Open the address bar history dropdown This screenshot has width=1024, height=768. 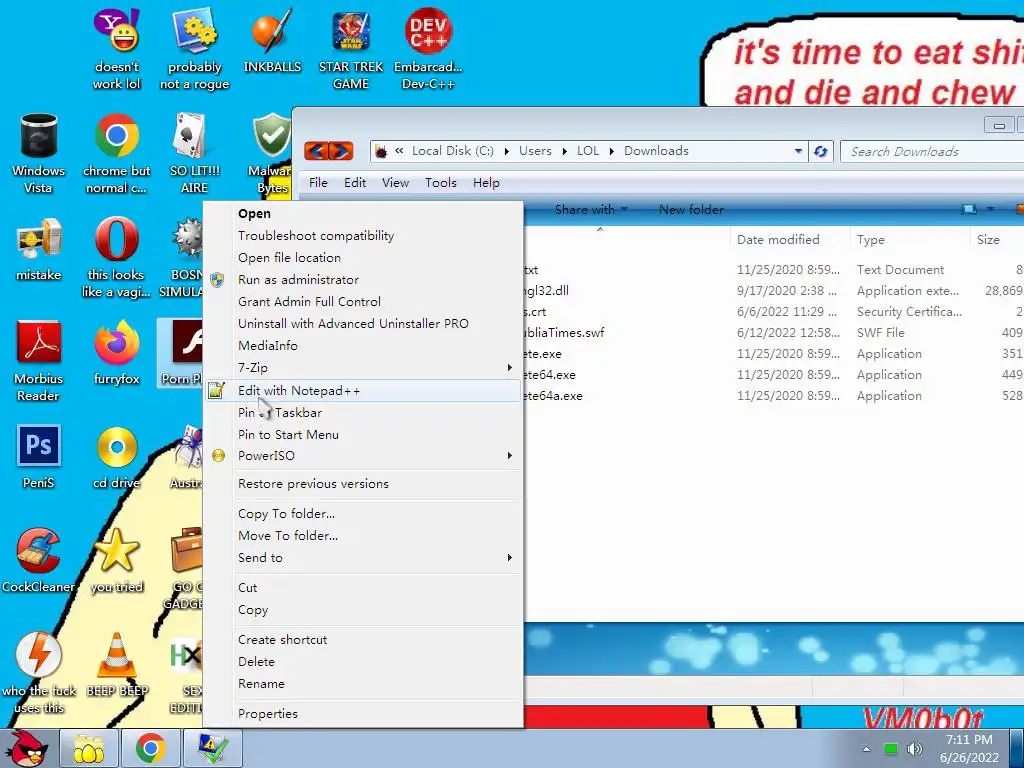pos(798,152)
